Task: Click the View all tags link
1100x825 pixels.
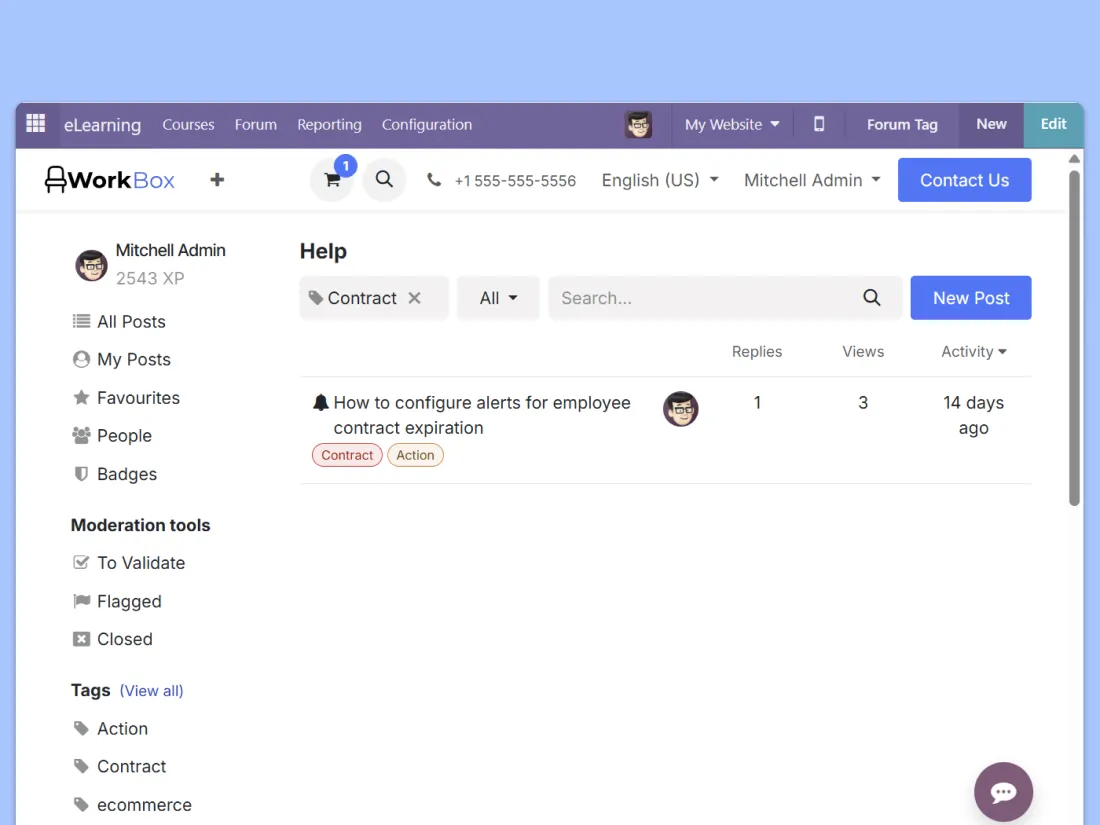Action: pyautogui.click(x=151, y=691)
